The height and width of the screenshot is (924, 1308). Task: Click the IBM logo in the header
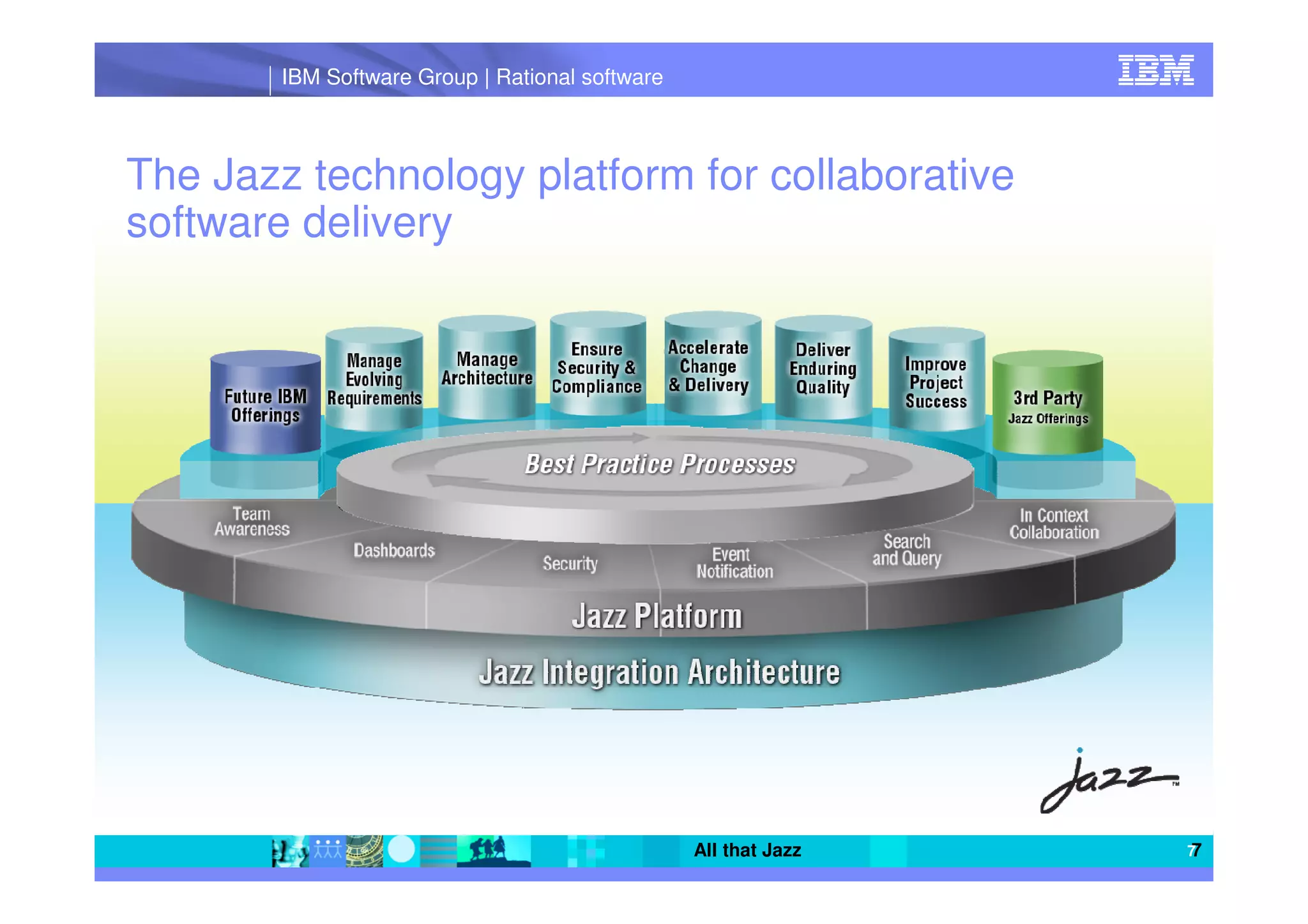pos(1155,70)
